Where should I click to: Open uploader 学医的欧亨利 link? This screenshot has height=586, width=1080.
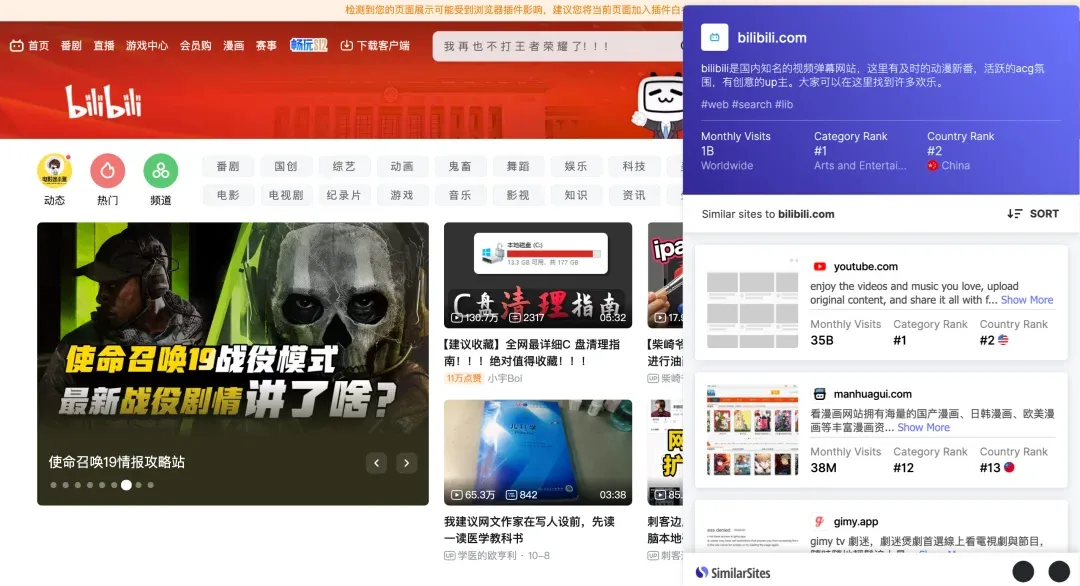click(487, 555)
